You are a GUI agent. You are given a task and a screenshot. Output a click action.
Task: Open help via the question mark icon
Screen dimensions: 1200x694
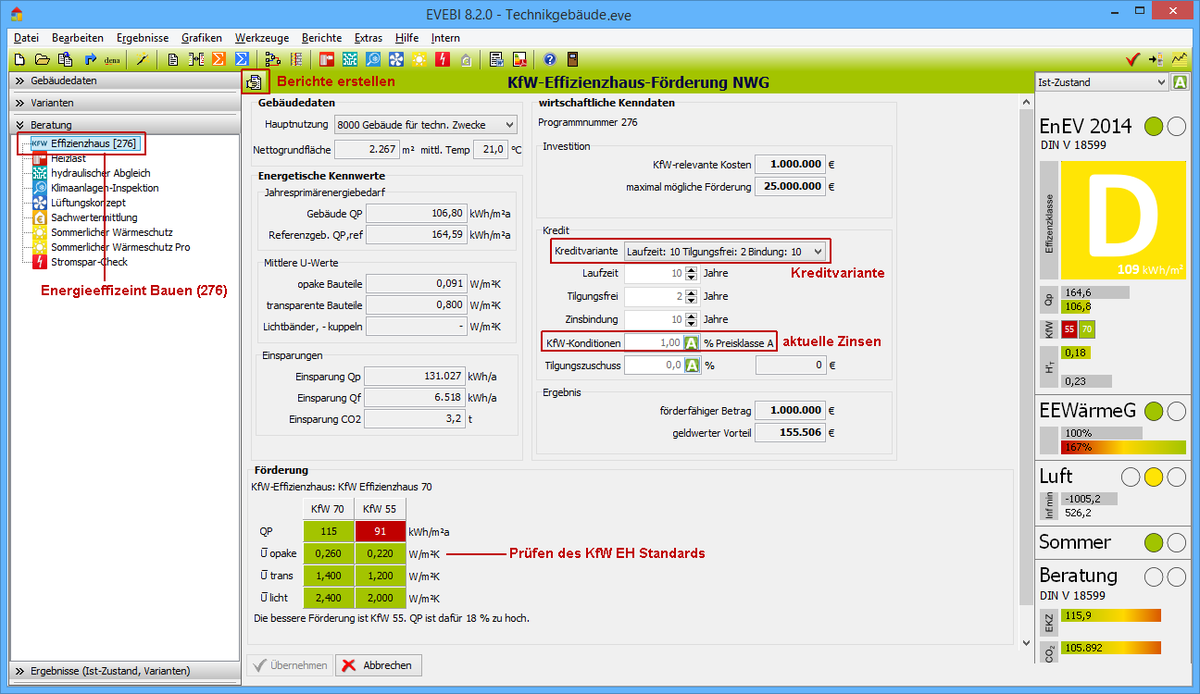549,59
